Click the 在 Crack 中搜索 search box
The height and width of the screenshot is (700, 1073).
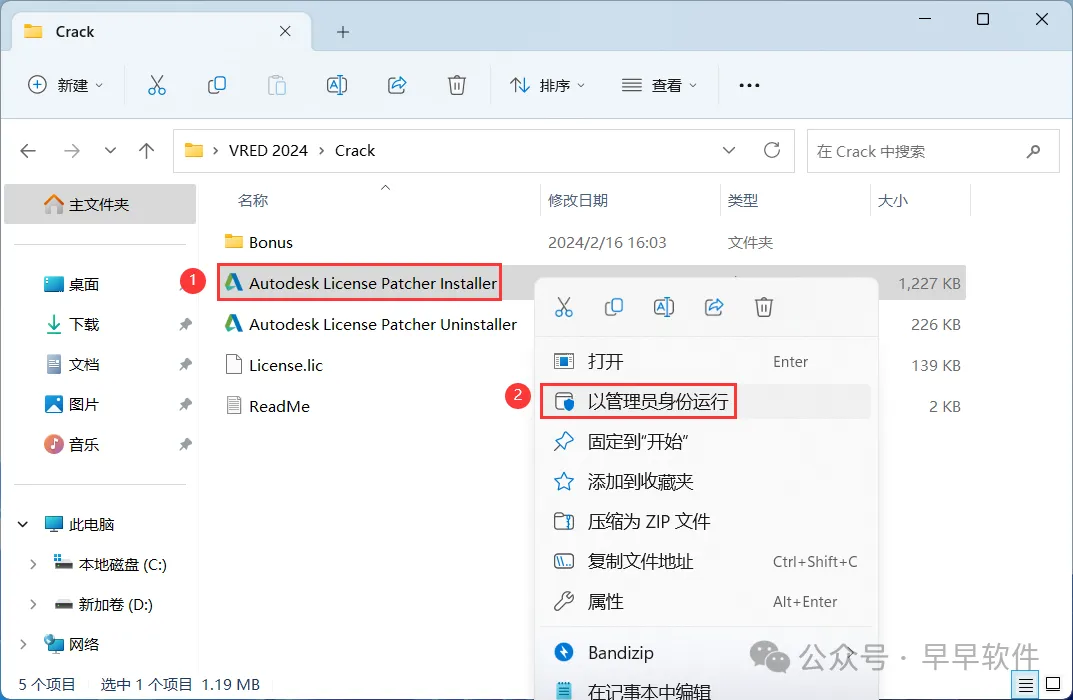pos(933,151)
